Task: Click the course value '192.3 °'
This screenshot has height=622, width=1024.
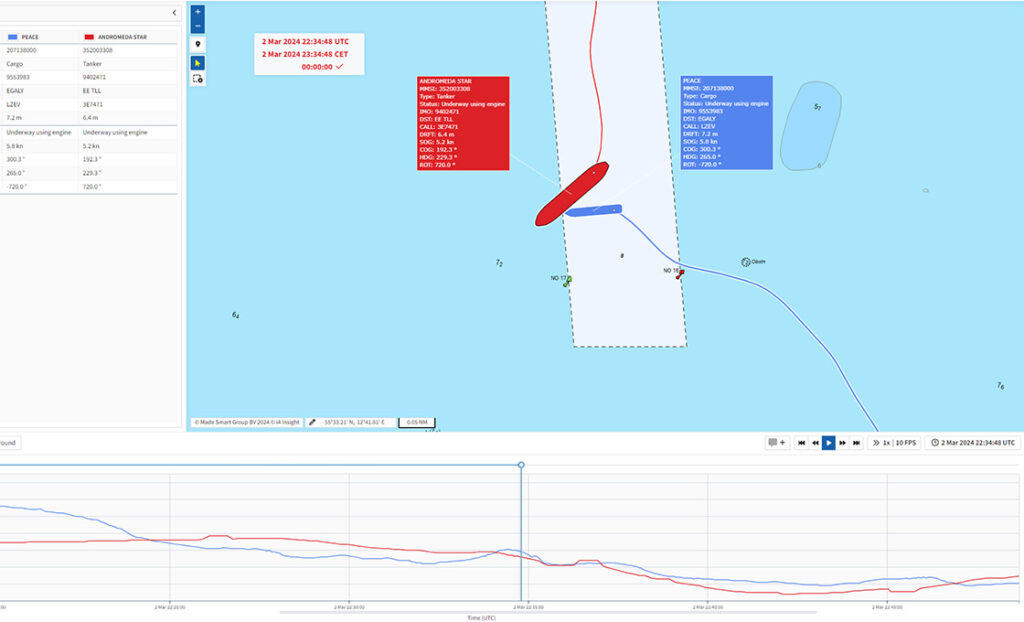Action: click(x=92, y=159)
